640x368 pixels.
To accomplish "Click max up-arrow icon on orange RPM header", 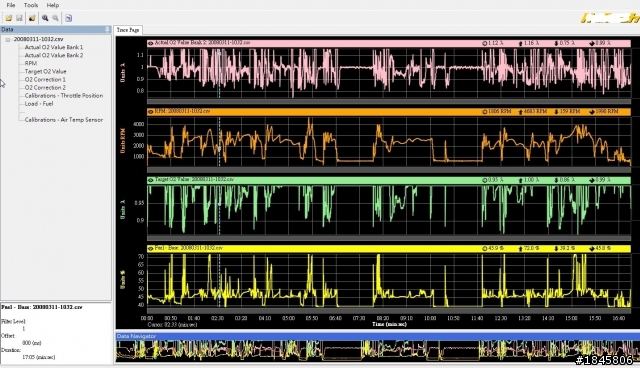I will coord(520,111).
